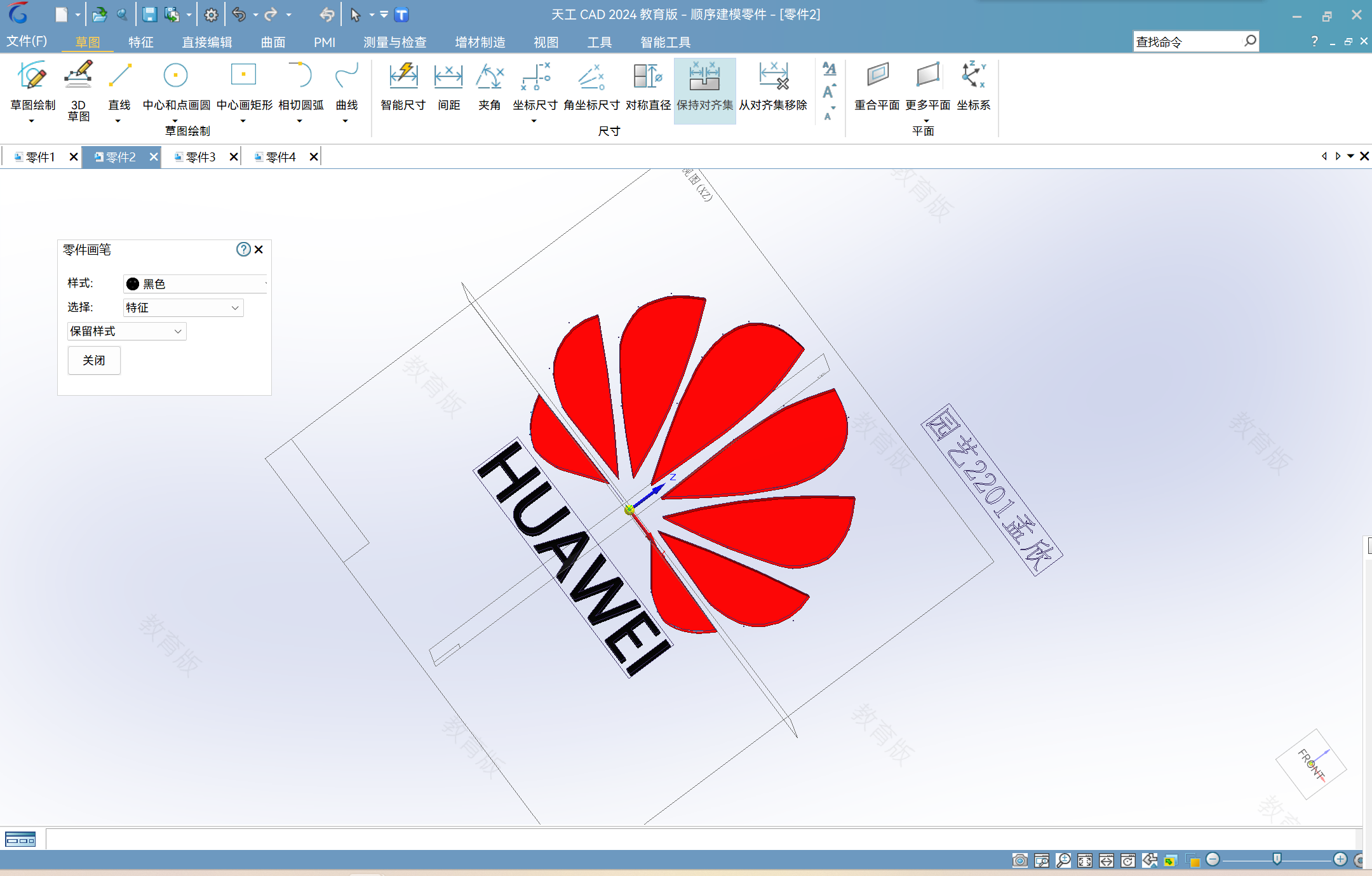Image resolution: width=1372 pixels, height=876 pixels.
Task: Open the settings gear in quick access bar
Action: click(211, 15)
